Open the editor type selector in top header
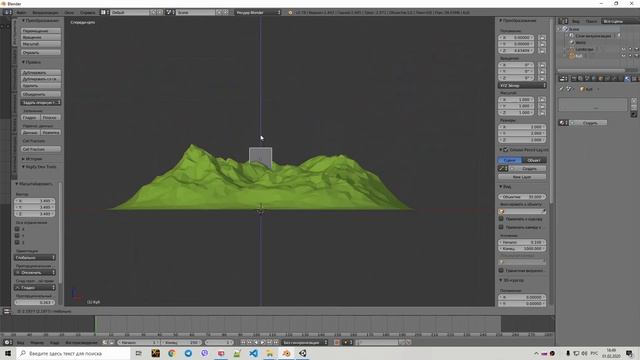This screenshot has width=640, height=360. (x=7, y=12)
